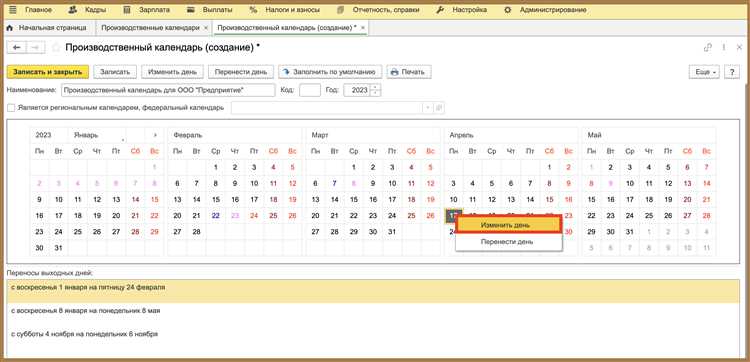
Task: Click Перенести день toolbar button
Action: [x=241, y=72]
